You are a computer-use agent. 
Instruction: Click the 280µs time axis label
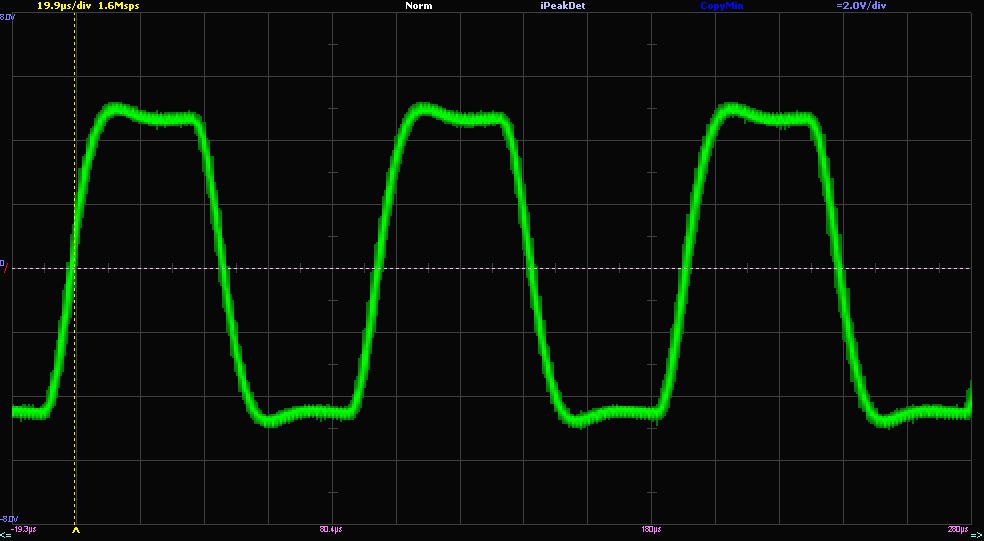(959, 528)
